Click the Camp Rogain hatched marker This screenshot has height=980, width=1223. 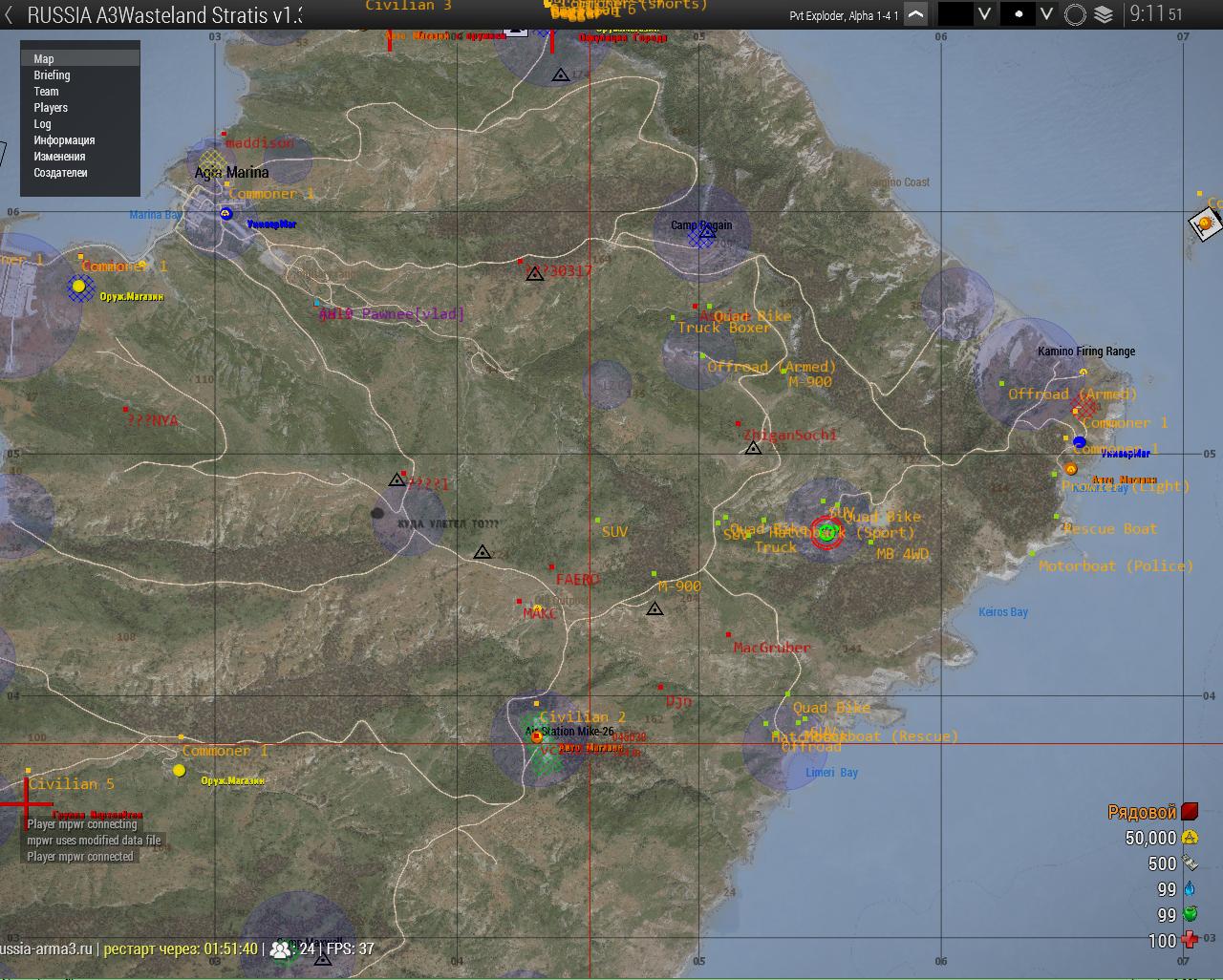[701, 236]
